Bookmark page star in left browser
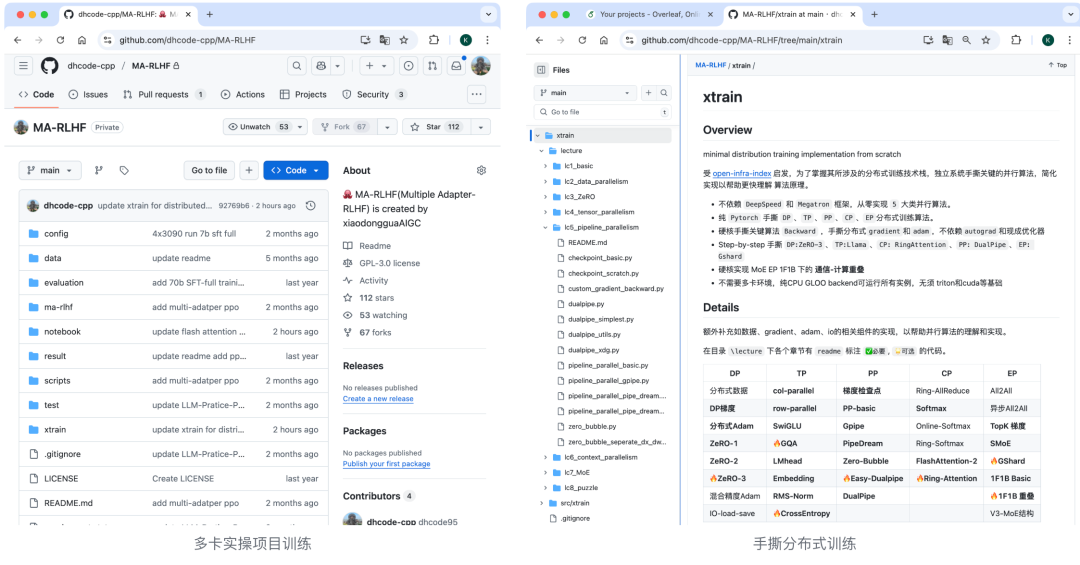Screen dimensions: 1080x565 [x=404, y=40]
